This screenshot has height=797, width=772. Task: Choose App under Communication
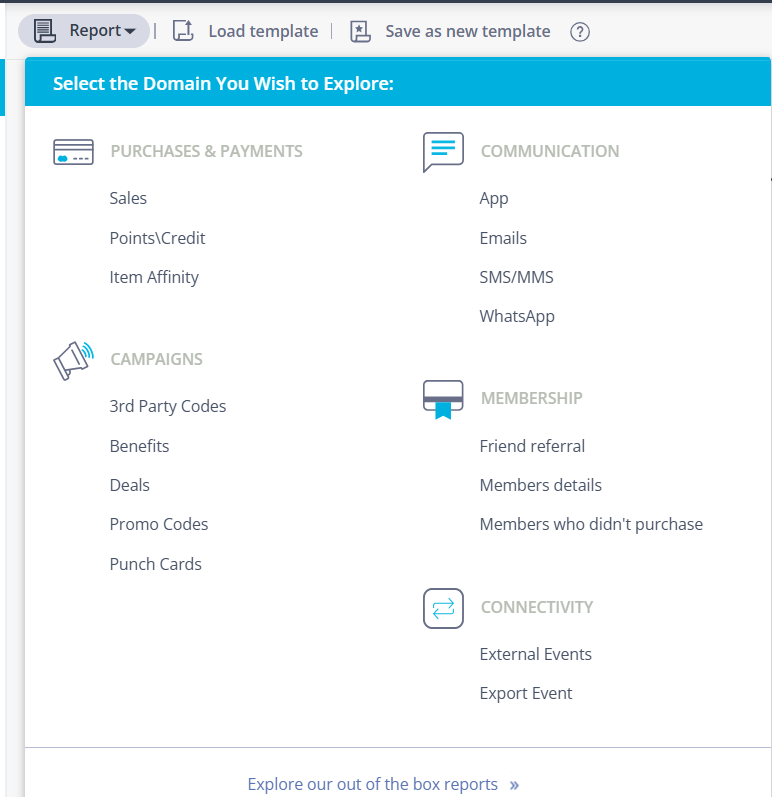[x=493, y=199]
